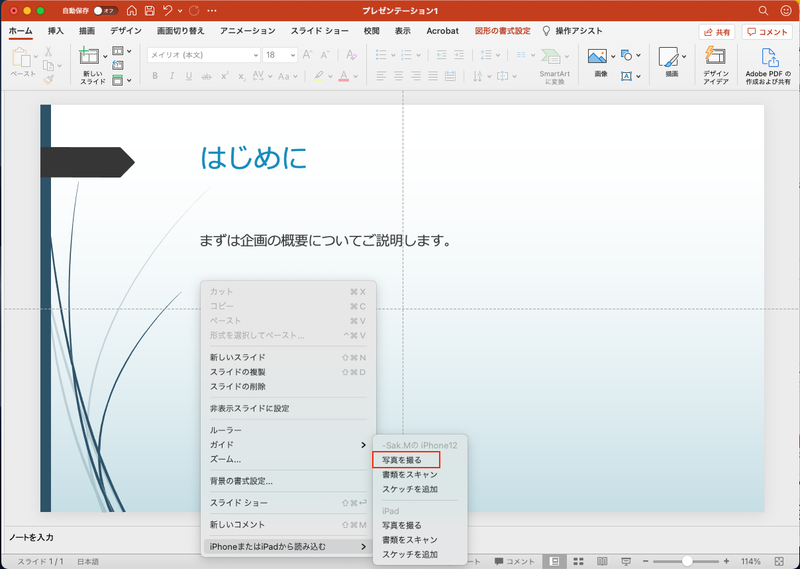Click fit slide to window icon
The image size is (800, 569).
coord(782,561)
